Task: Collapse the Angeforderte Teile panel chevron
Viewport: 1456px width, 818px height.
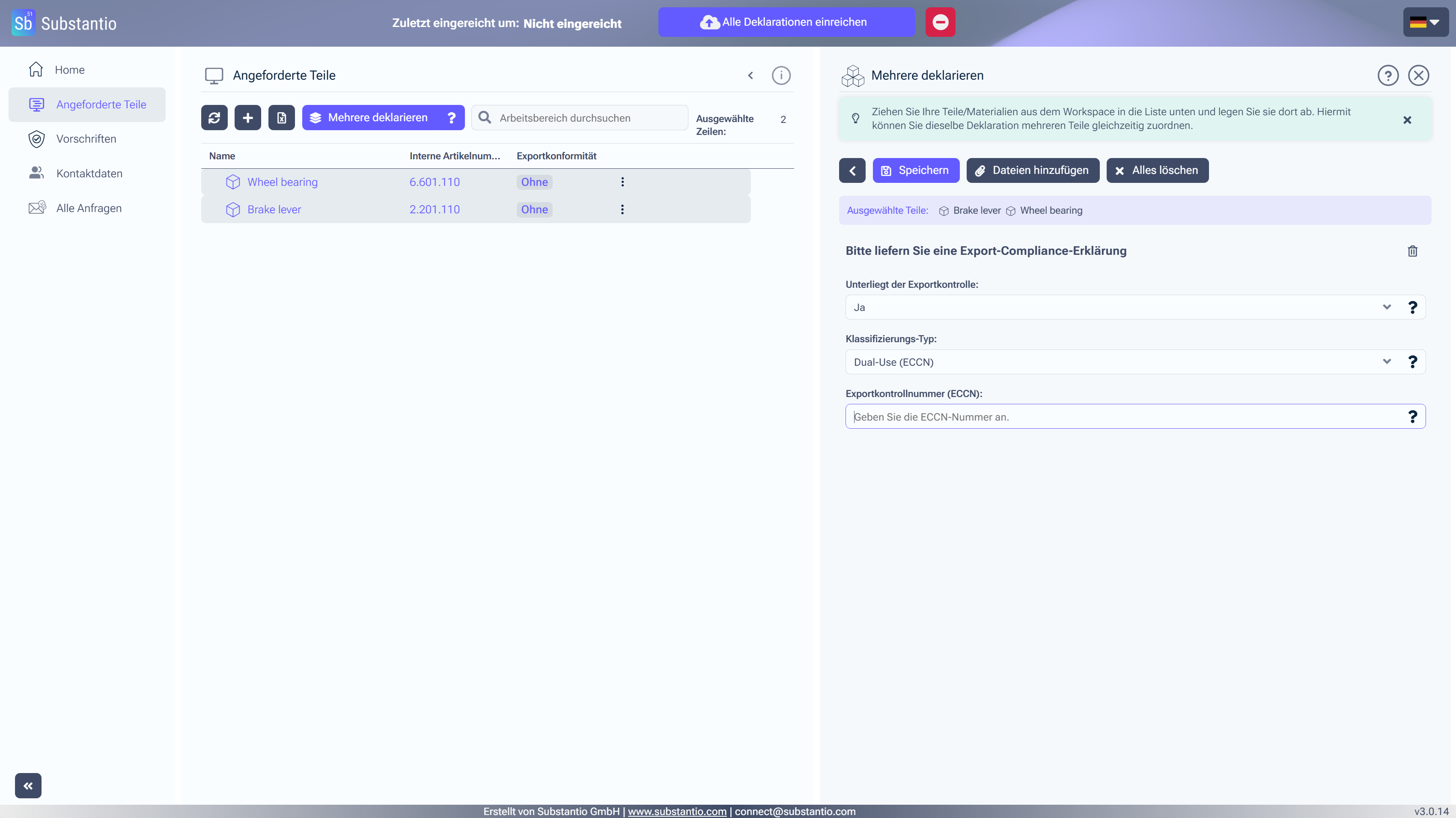Action: [750, 75]
